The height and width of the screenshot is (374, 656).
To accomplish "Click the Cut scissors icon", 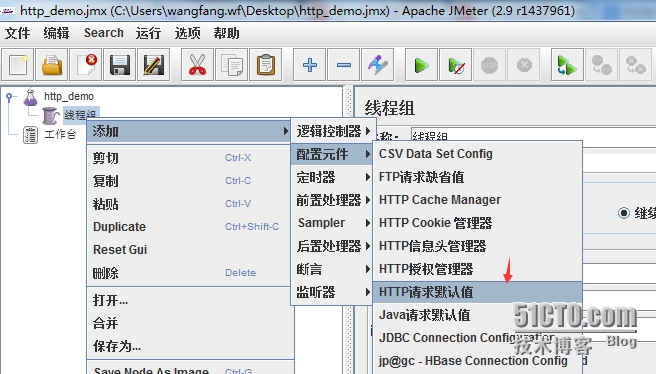I will (x=197, y=65).
